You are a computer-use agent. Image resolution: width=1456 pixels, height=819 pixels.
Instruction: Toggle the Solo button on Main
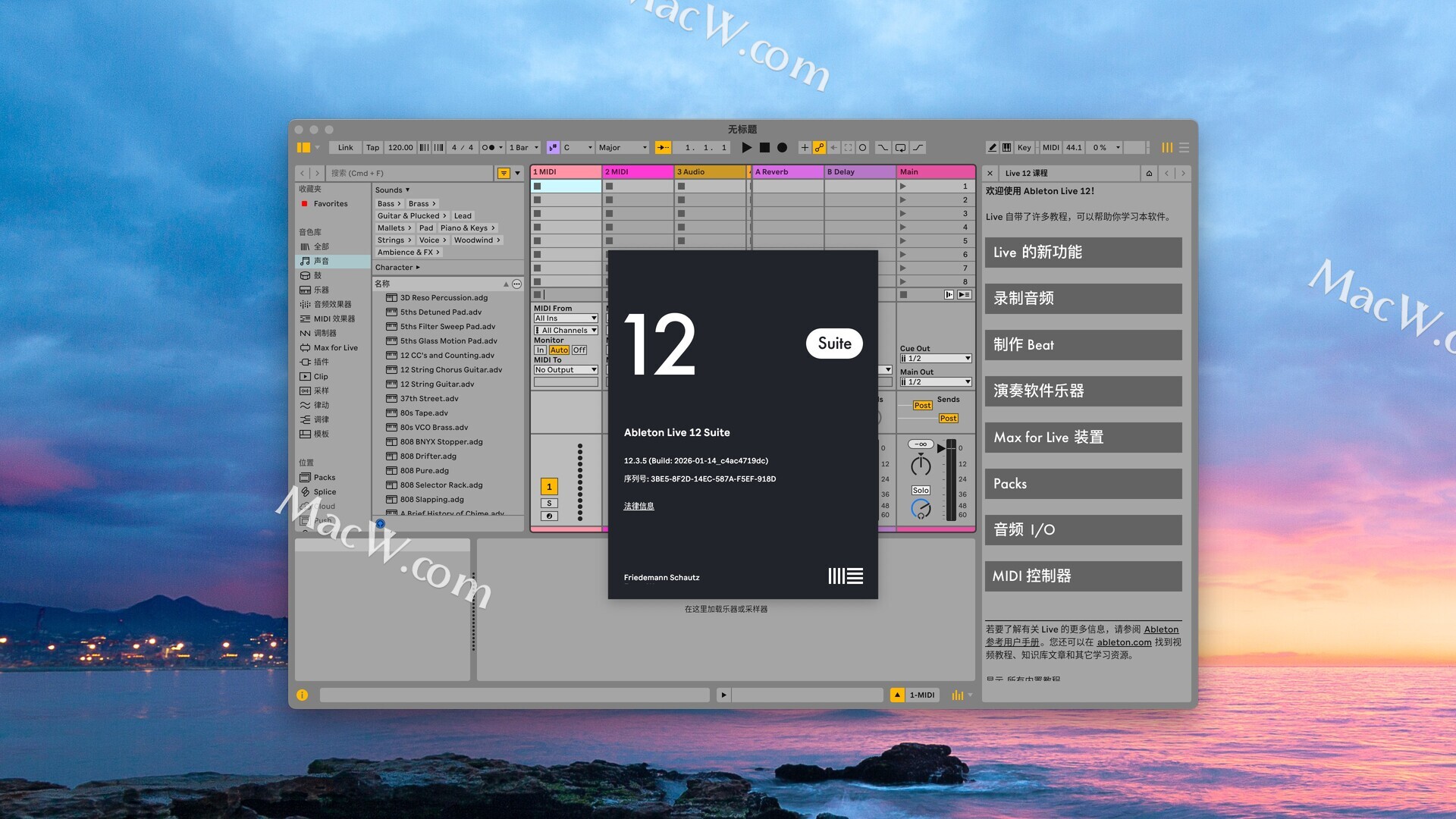point(921,491)
